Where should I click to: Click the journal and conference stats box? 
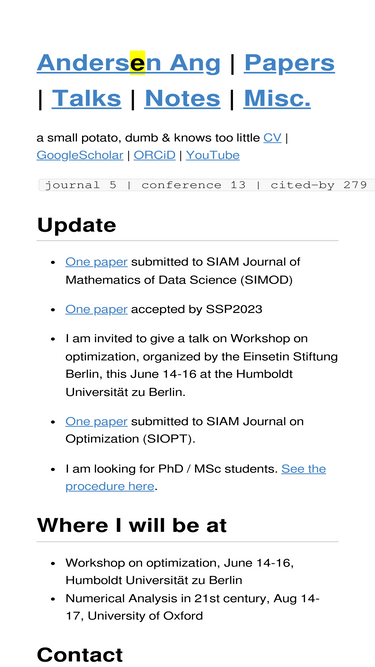click(206, 185)
